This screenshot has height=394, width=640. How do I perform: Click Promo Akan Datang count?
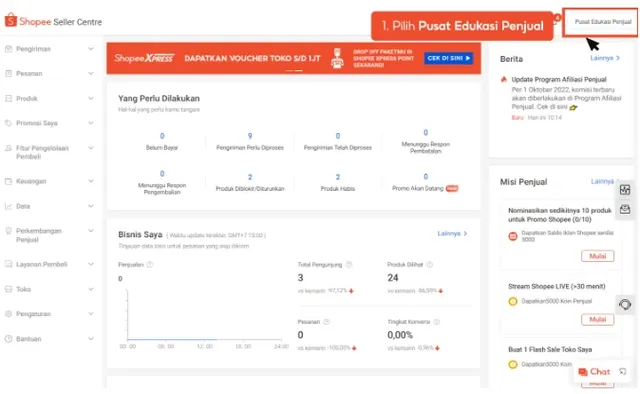click(426, 177)
